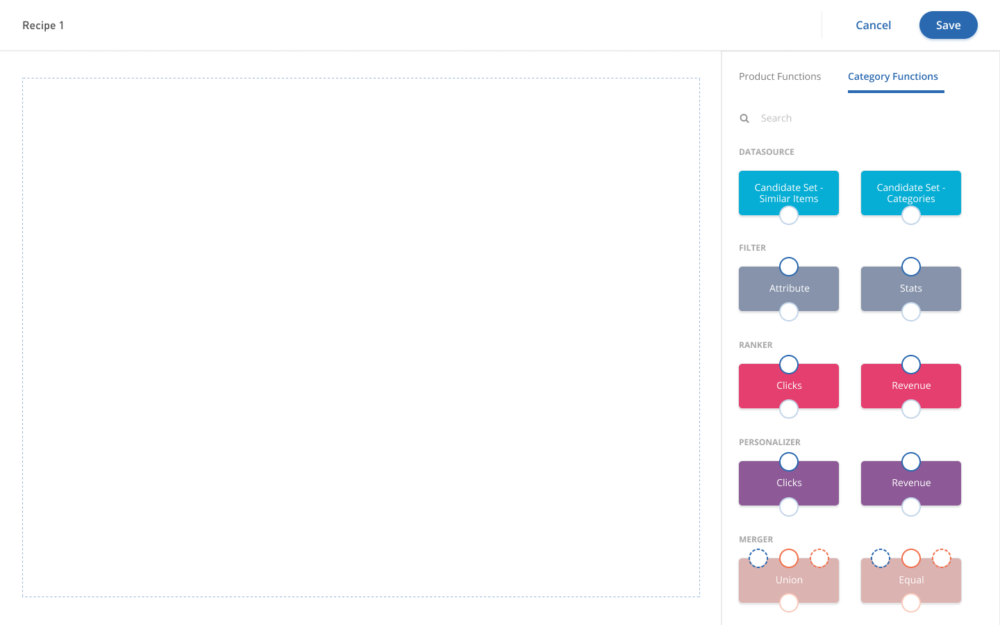Click the search magnifier icon
The height and width of the screenshot is (625, 1000).
(x=744, y=118)
